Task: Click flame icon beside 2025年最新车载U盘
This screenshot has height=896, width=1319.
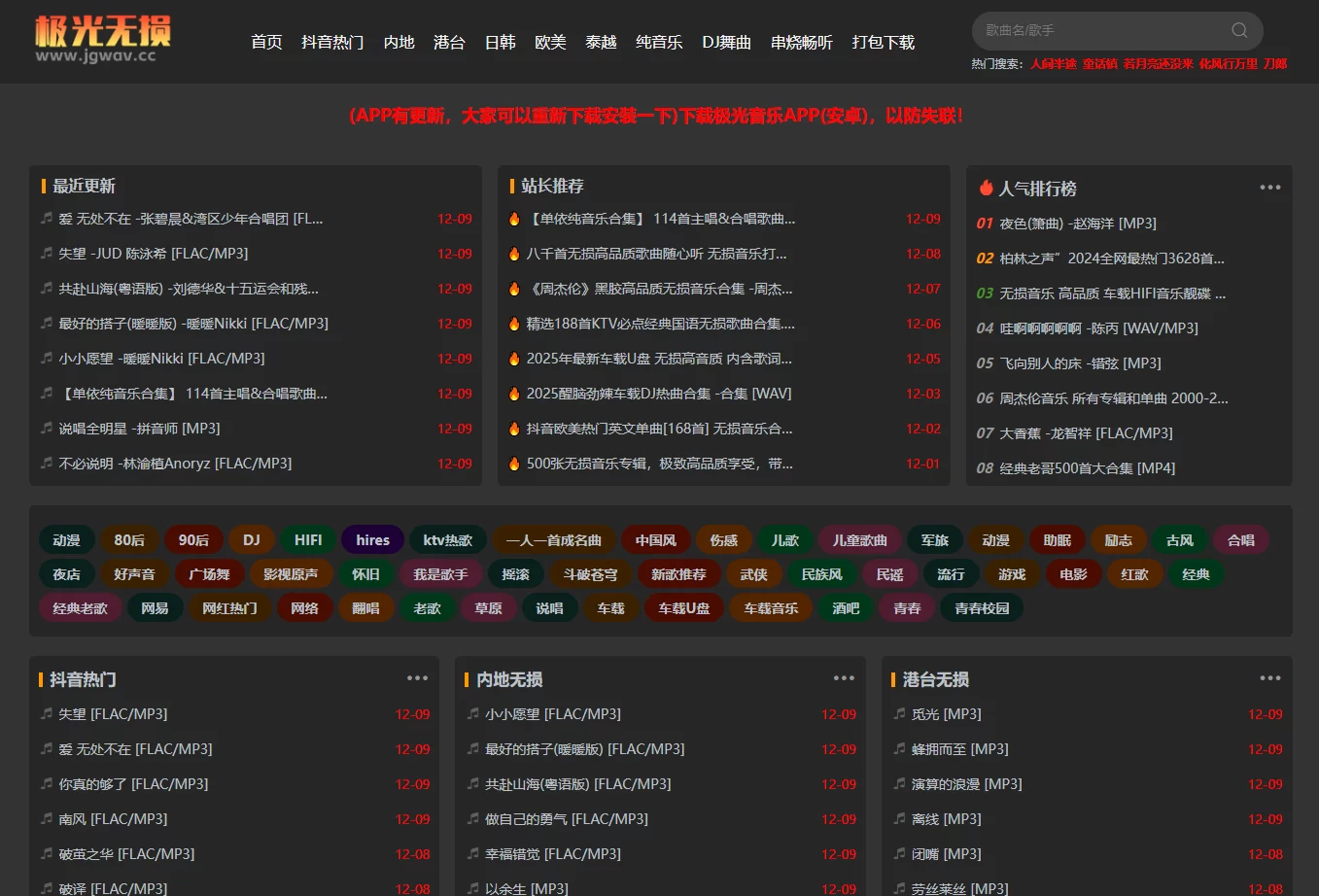Action: 514,359
